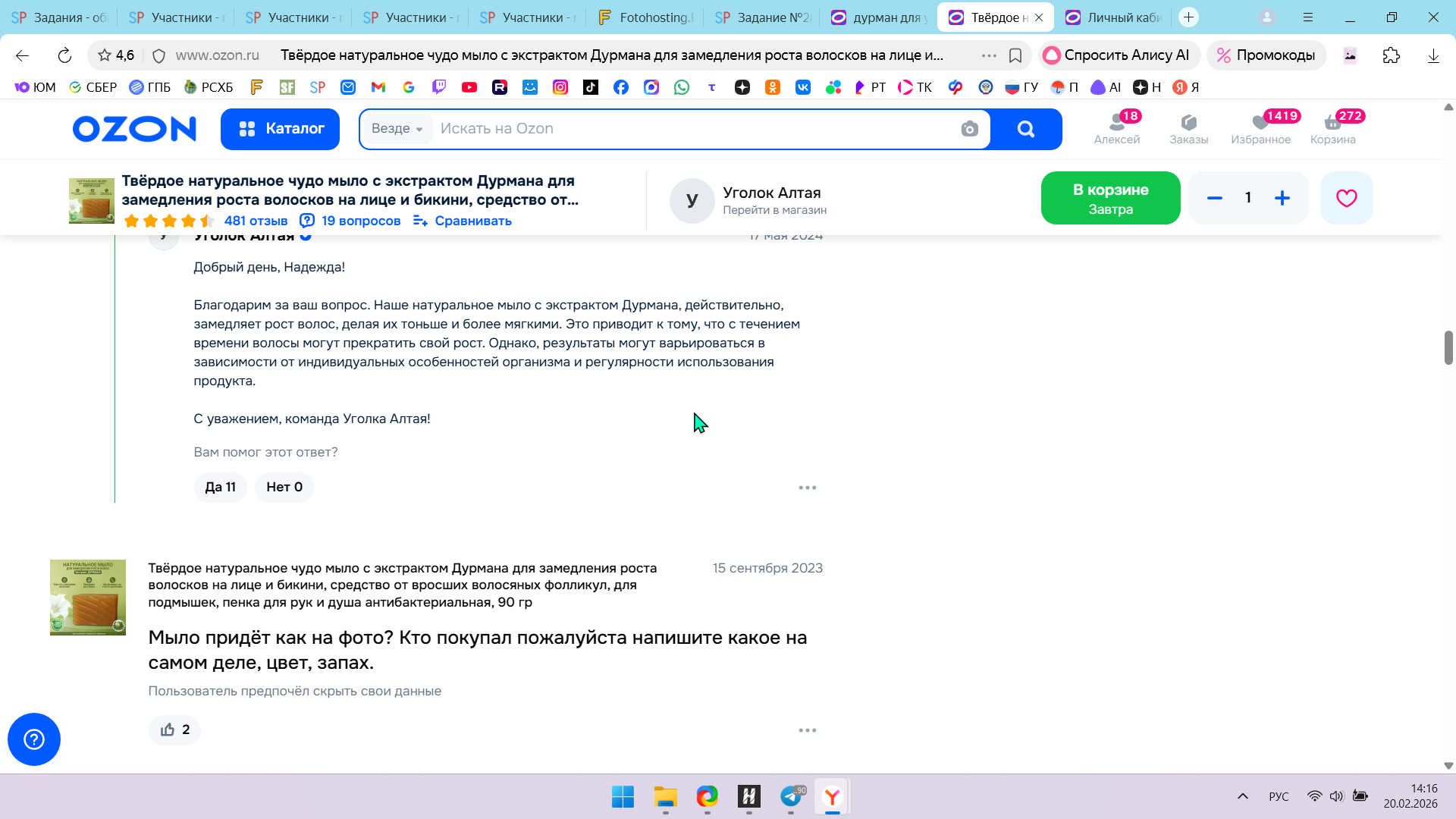Click the round help question-mark button
Image resolution: width=1456 pixels, height=819 pixels.
[34, 739]
